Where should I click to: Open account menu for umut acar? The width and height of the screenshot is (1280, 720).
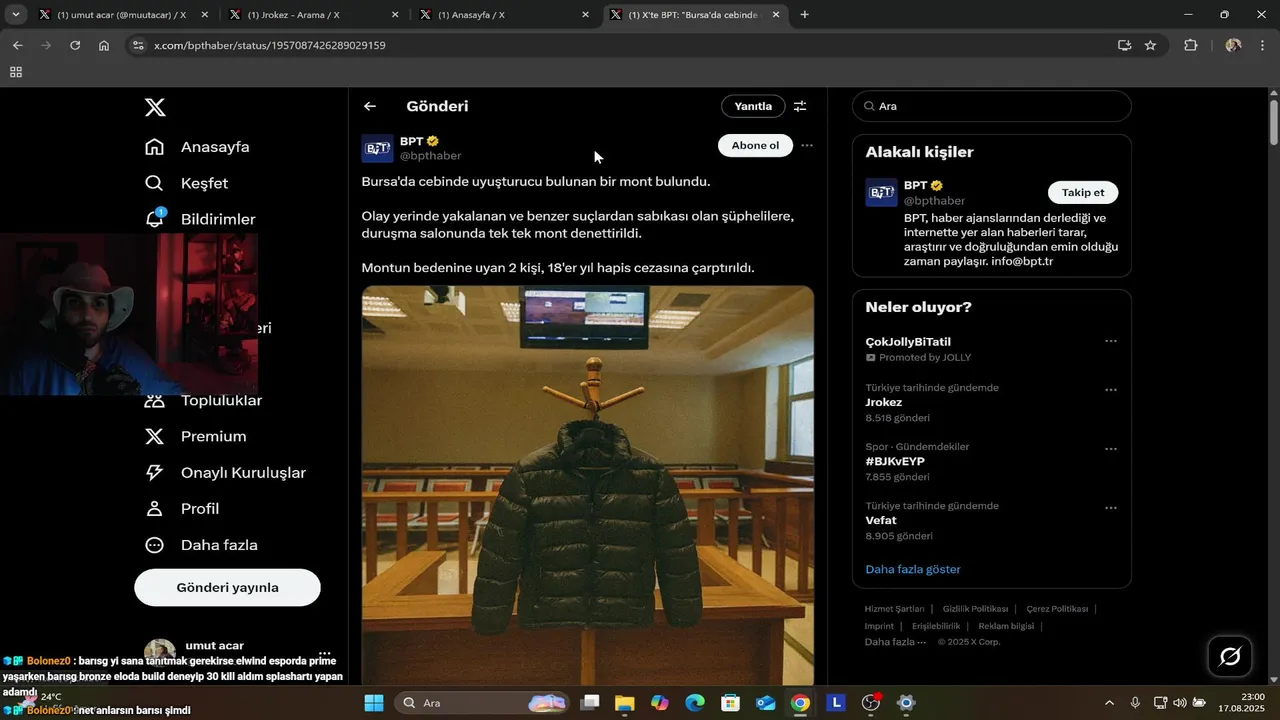(324, 654)
